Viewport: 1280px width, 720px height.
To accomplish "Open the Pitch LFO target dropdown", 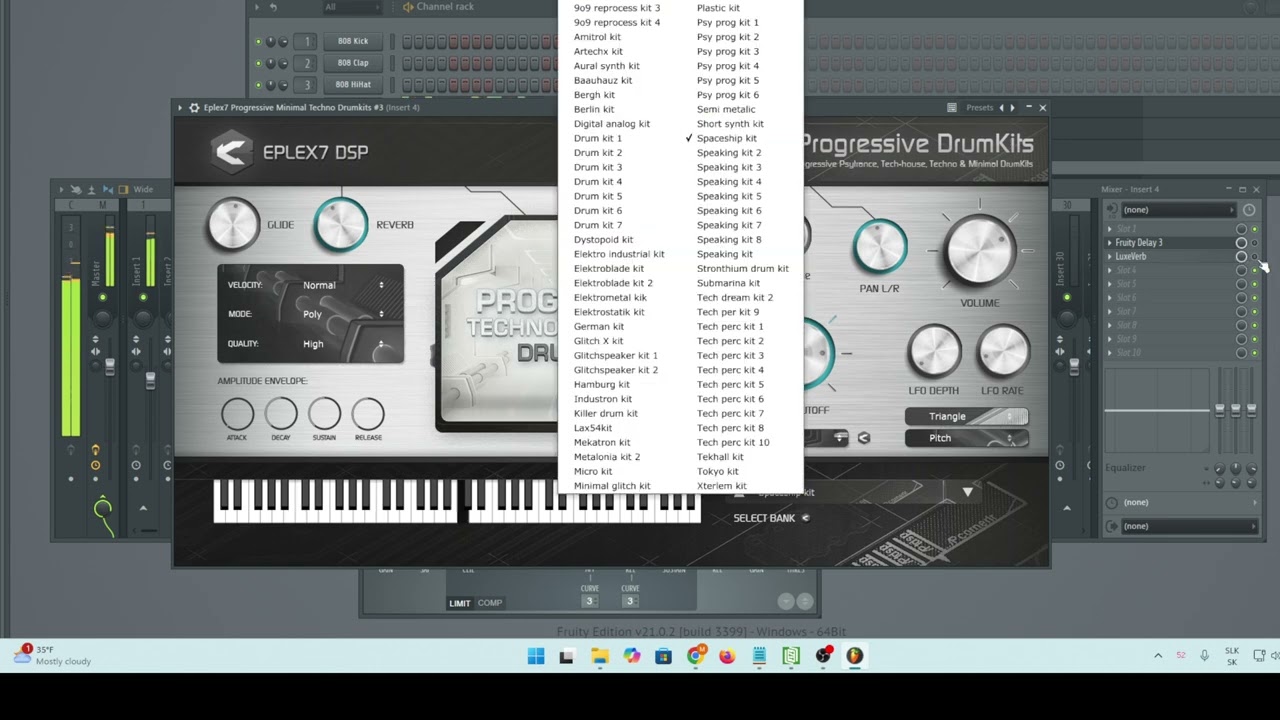I will 966,438.
